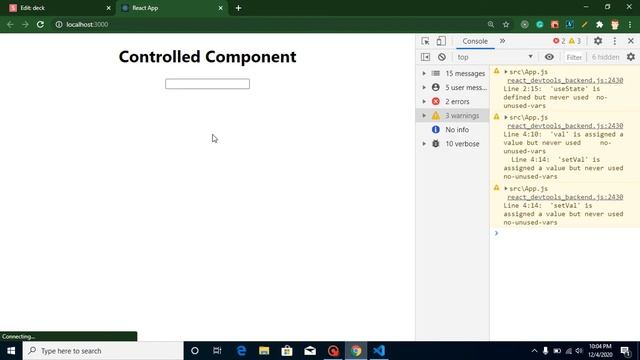Open a new browser tab

238,8
